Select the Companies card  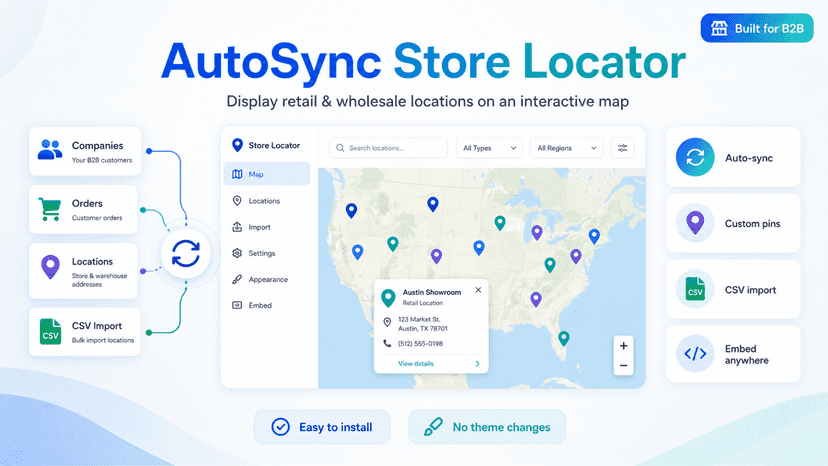85,151
